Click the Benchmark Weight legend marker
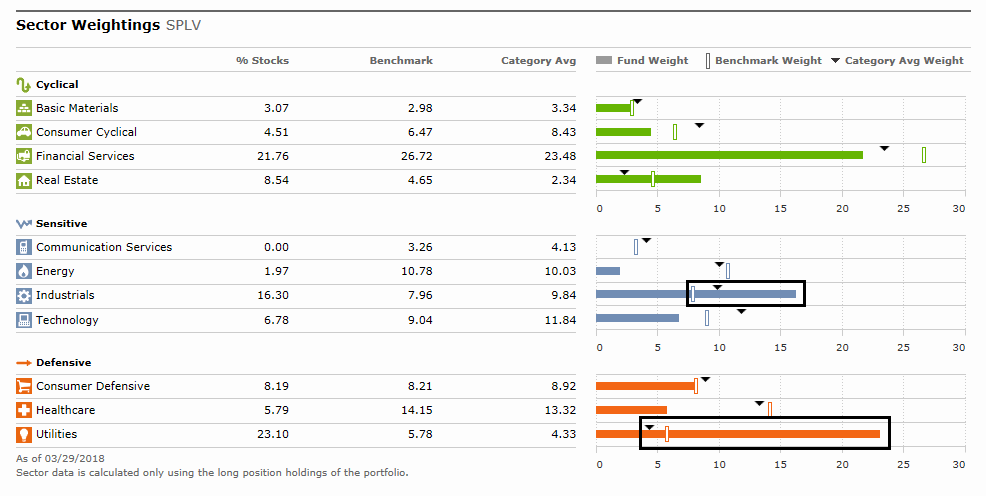This screenshot has width=986, height=496. point(709,61)
